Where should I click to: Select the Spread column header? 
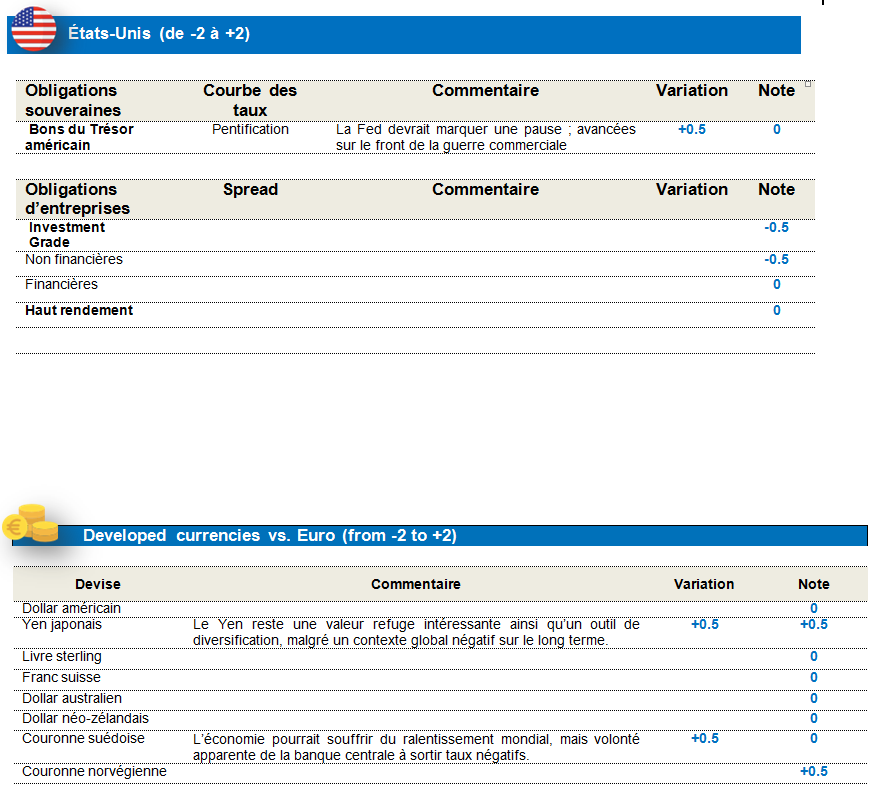click(250, 190)
